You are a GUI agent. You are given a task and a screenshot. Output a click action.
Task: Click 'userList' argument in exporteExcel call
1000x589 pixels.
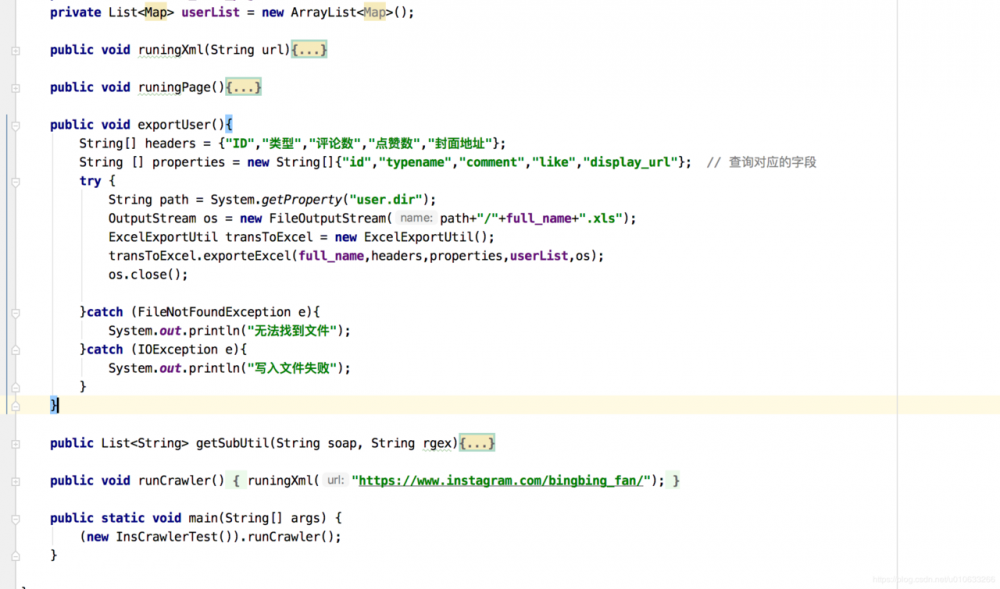click(539, 256)
